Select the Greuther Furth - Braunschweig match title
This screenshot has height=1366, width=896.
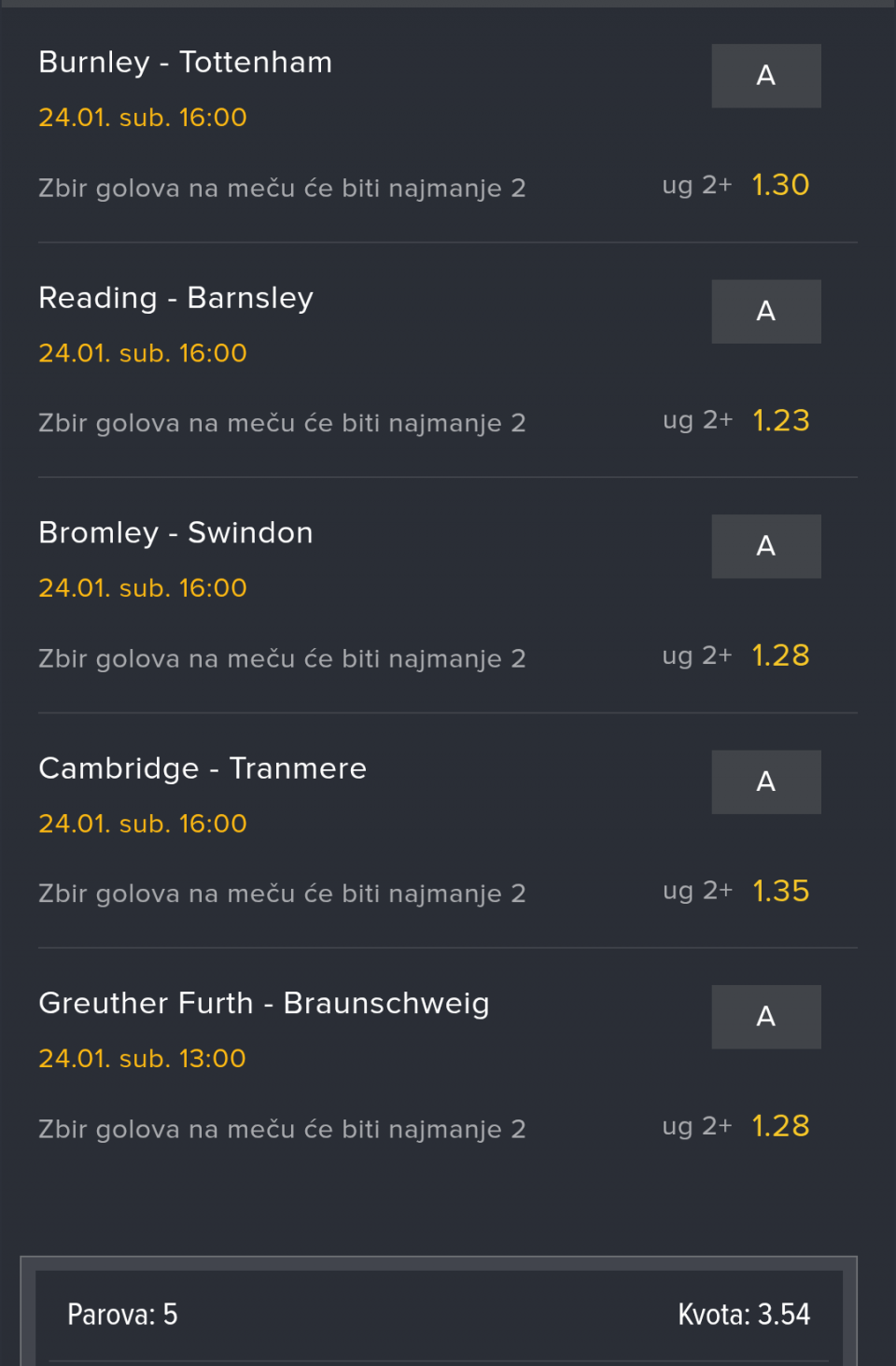coord(264,1004)
